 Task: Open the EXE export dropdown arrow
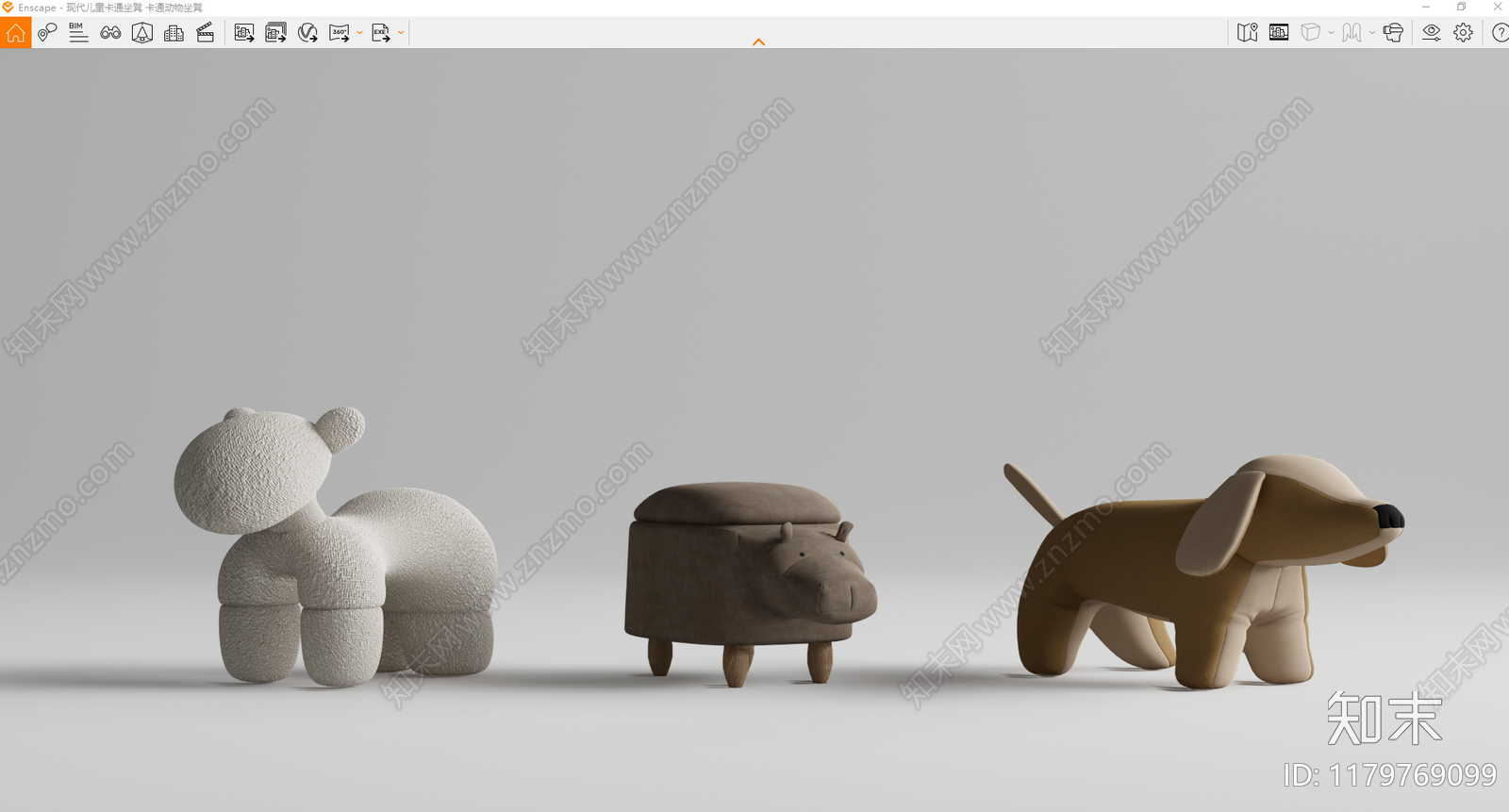click(401, 33)
